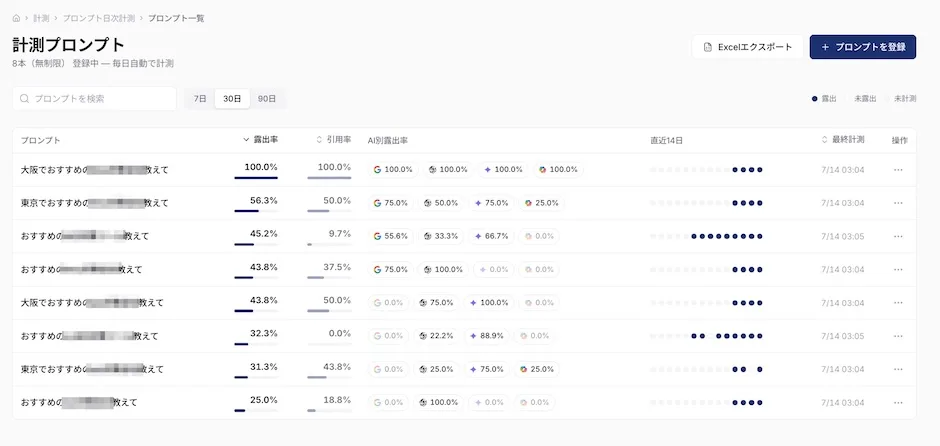Select the 30日 period toggle

pyautogui.click(x=232, y=98)
